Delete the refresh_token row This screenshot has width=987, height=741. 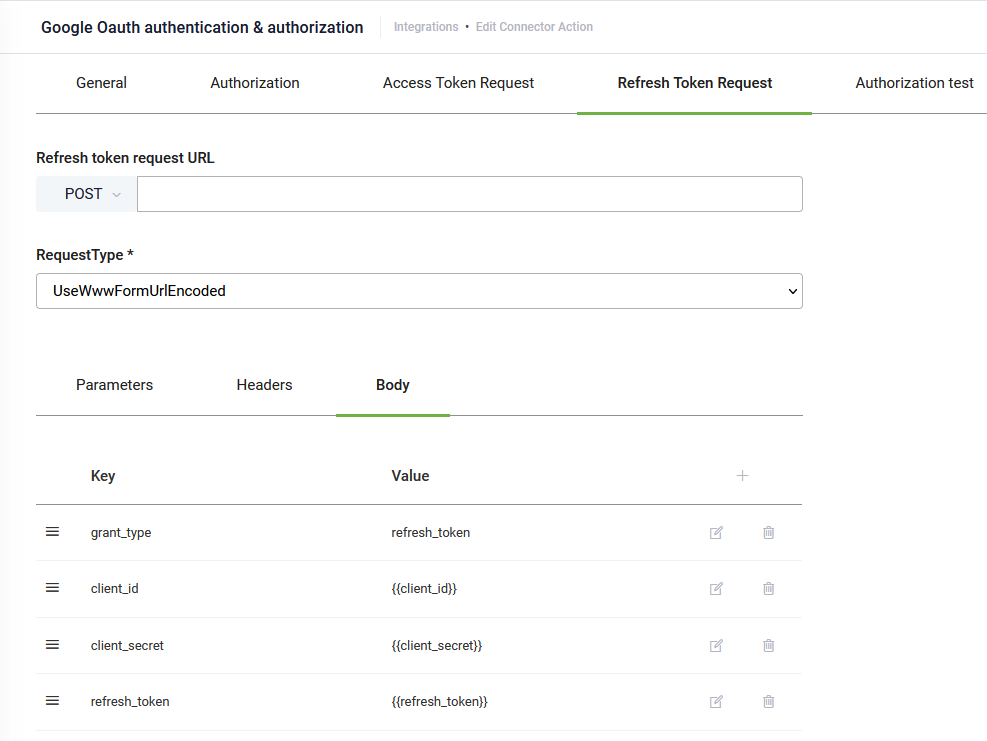coord(769,701)
